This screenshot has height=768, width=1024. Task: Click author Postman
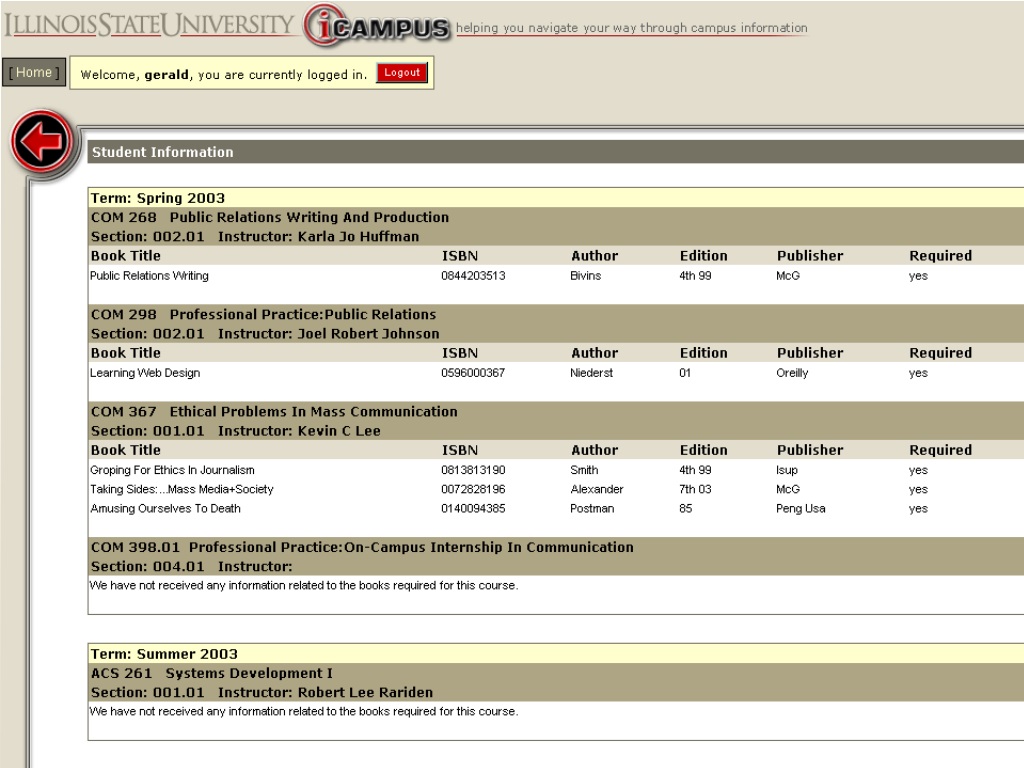(592, 509)
